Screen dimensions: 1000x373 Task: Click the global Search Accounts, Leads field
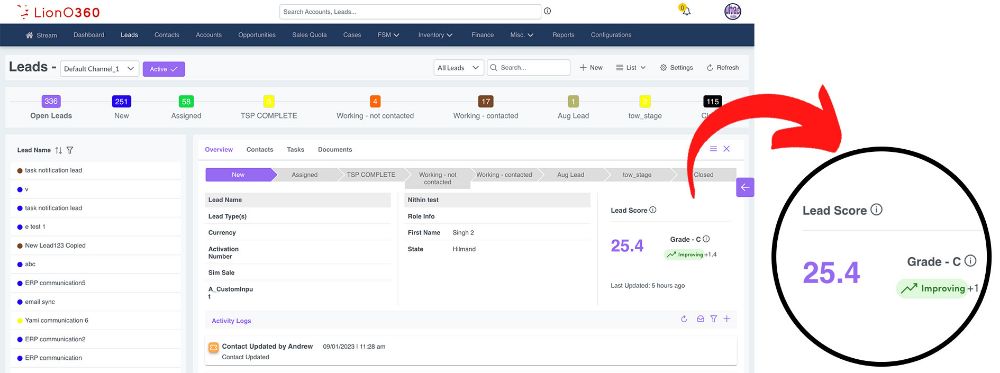(x=410, y=11)
